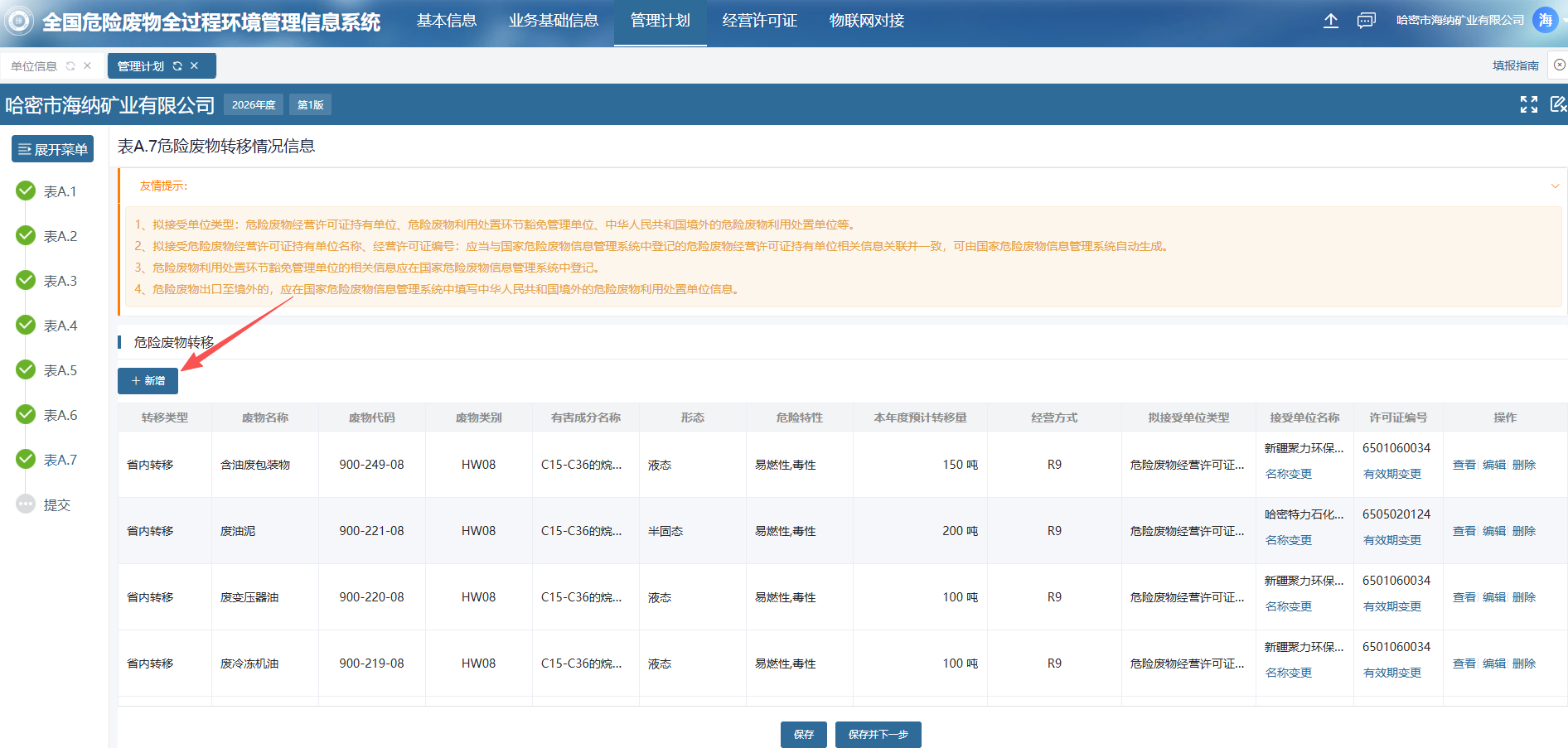Expand the sidebar with 展开菜单
Image resolution: width=1568 pixels, height=748 pixels.
point(53,149)
